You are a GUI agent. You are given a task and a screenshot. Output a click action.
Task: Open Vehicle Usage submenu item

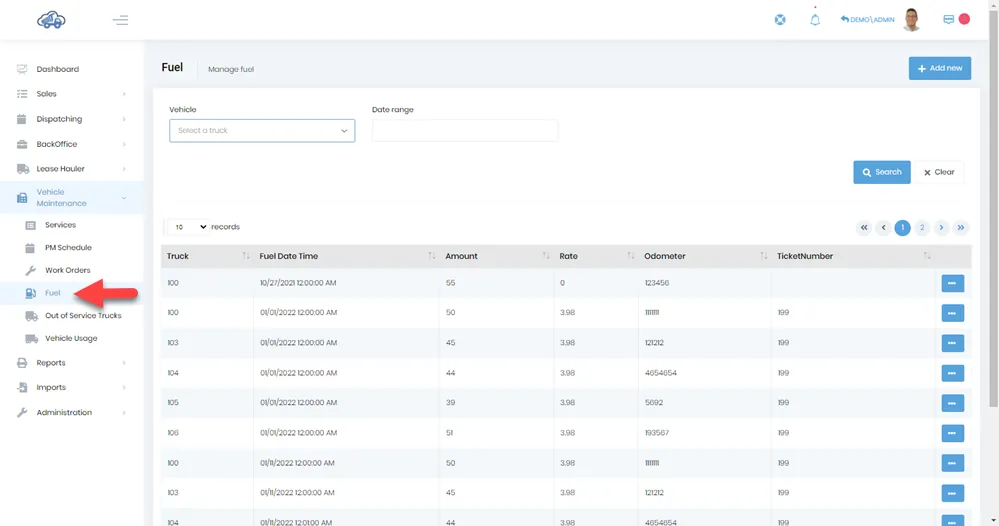click(71, 338)
